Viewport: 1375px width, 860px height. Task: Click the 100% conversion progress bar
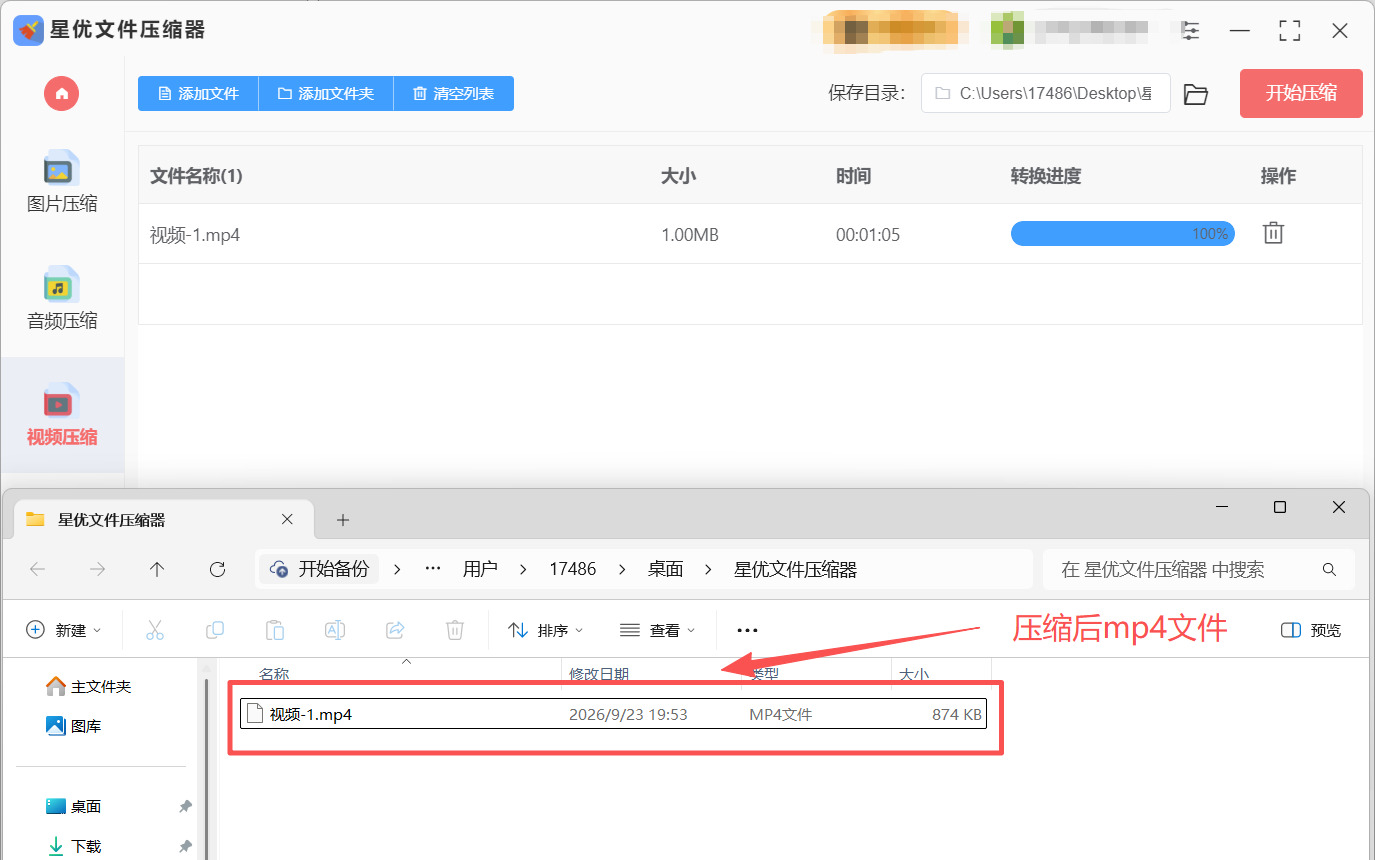coord(1122,233)
